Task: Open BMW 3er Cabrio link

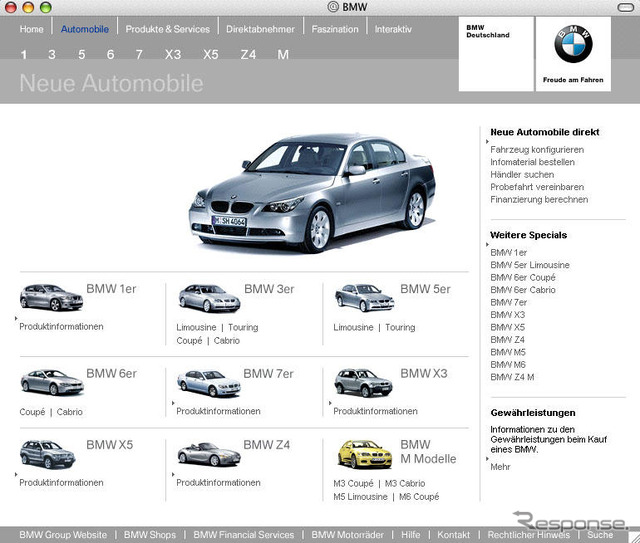Action: point(227,340)
